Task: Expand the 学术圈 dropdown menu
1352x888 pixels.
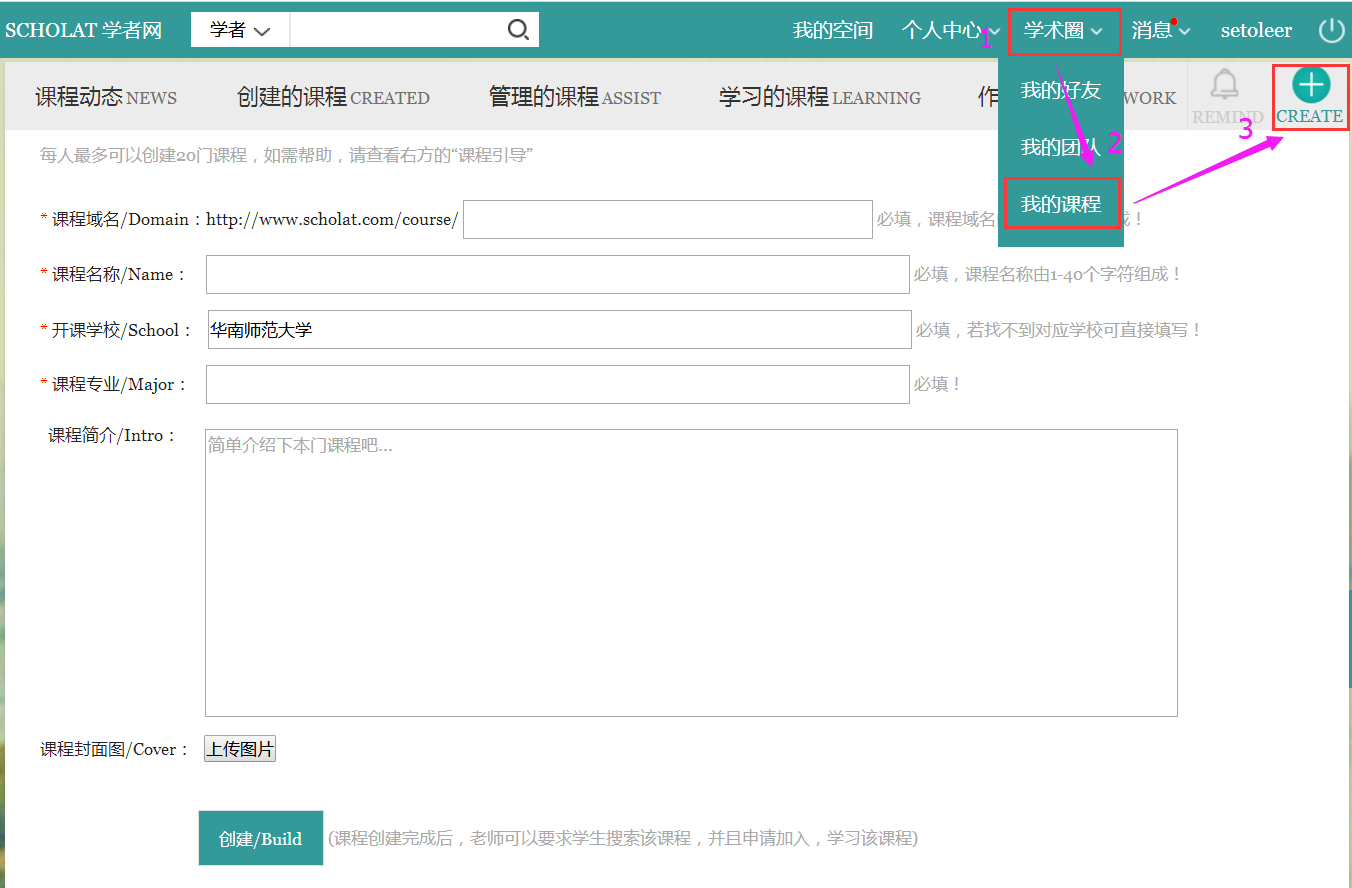Action: pyautogui.click(x=1063, y=30)
